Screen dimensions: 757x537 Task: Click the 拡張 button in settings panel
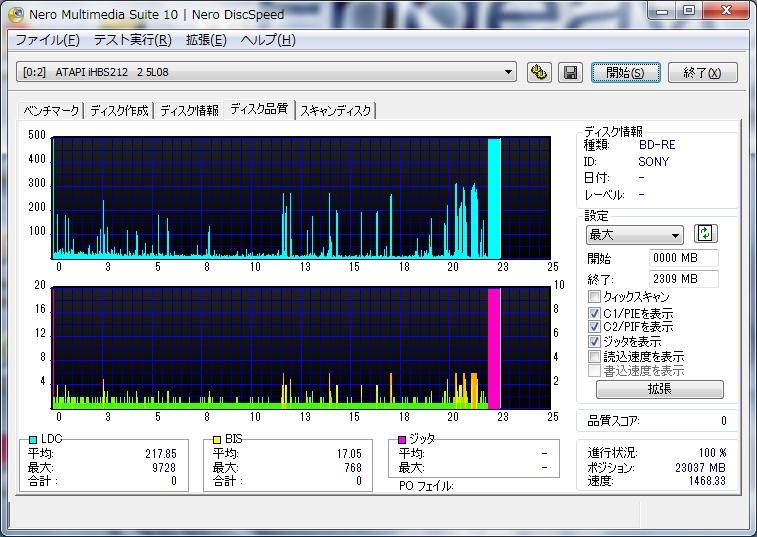(659, 389)
